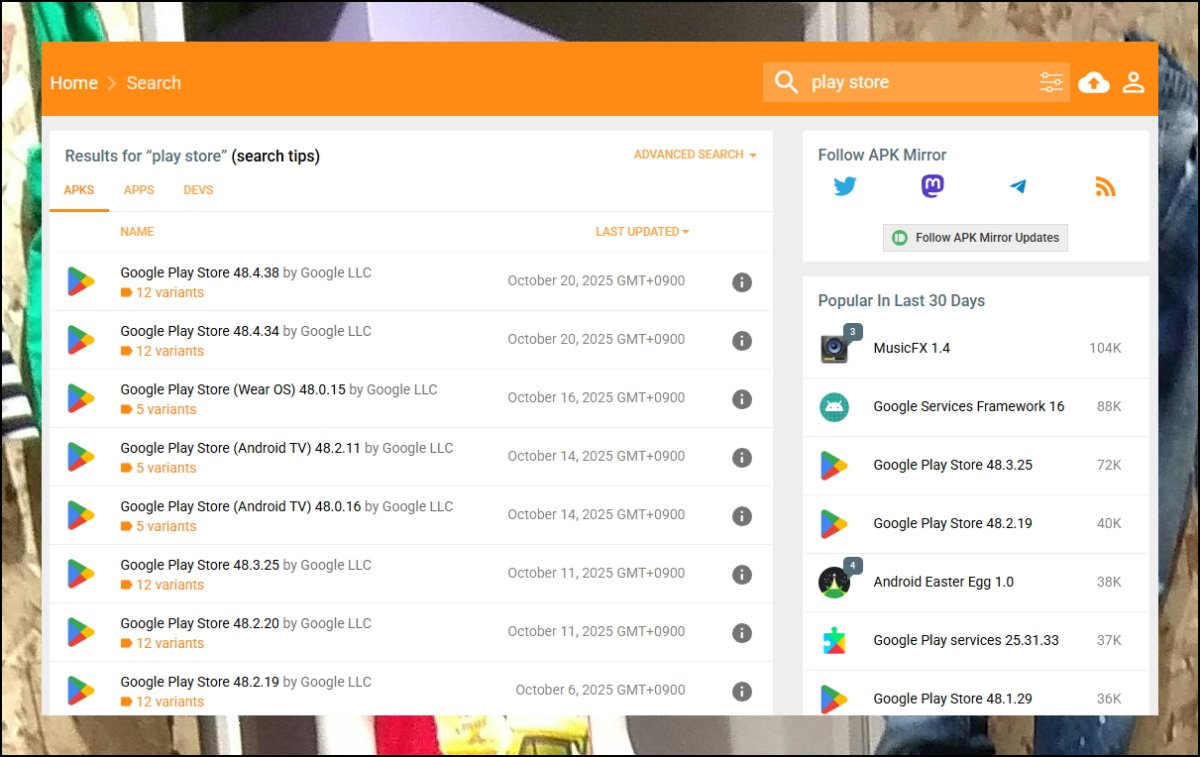Show info for Google Play Store 48.3.25 result
The height and width of the screenshot is (757, 1200).
coord(742,574)
